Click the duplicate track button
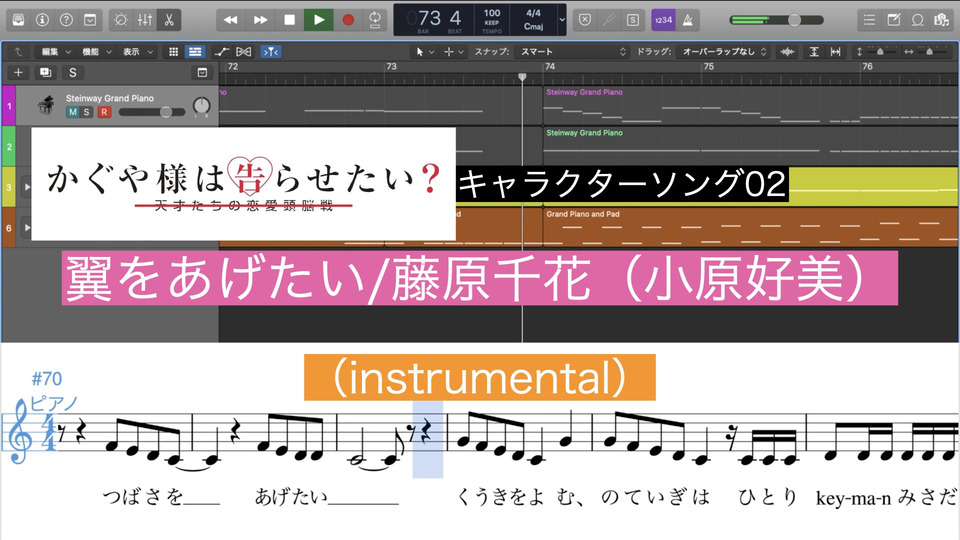This screenshot has width=960, height=540. click(45, 73)
